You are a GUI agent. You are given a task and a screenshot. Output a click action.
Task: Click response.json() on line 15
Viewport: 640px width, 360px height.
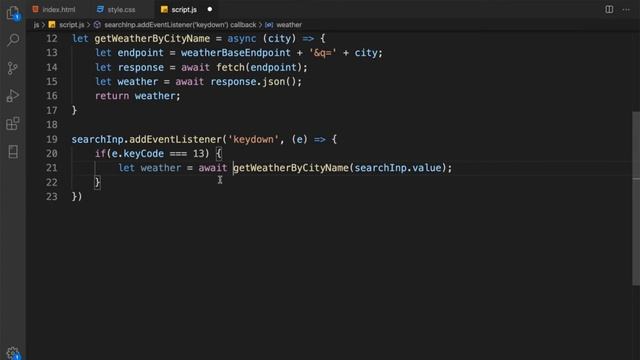coord(253,82)
